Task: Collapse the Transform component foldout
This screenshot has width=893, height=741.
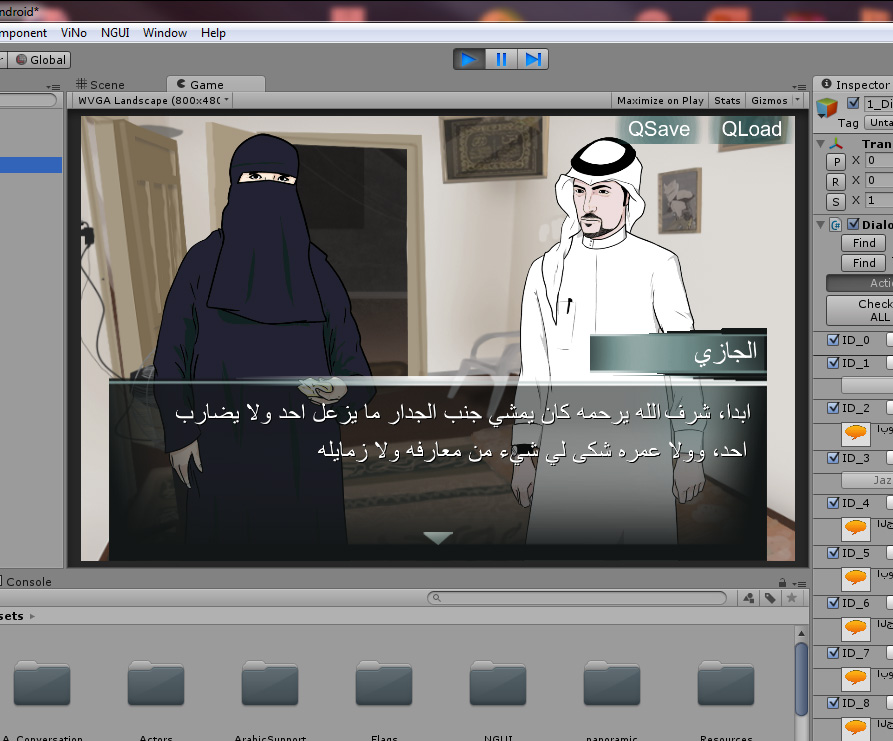Action: pos(821,144)
